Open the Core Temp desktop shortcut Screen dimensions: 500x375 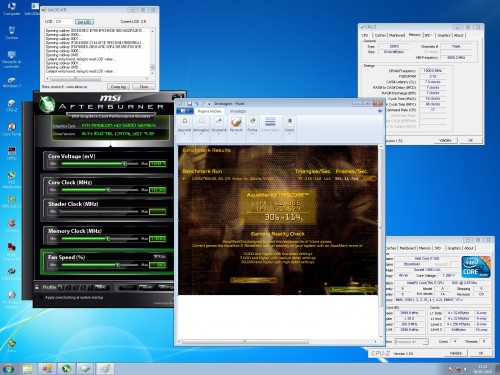pos(11,129)
